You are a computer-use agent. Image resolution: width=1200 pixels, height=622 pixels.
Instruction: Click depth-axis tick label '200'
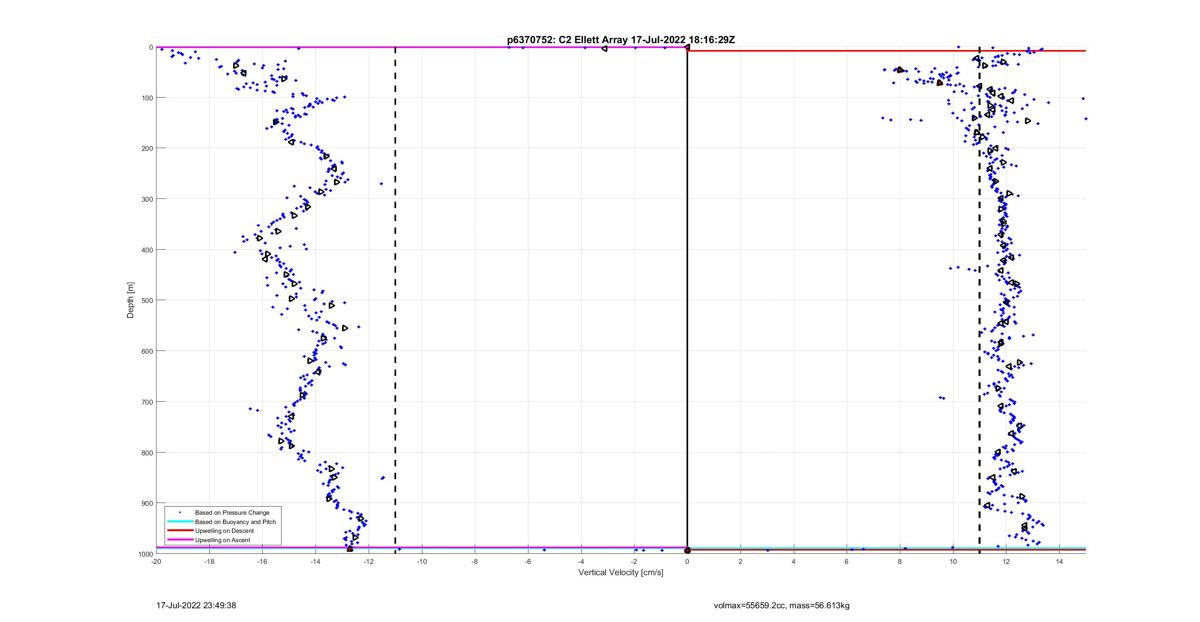click(x=146, y=148)
